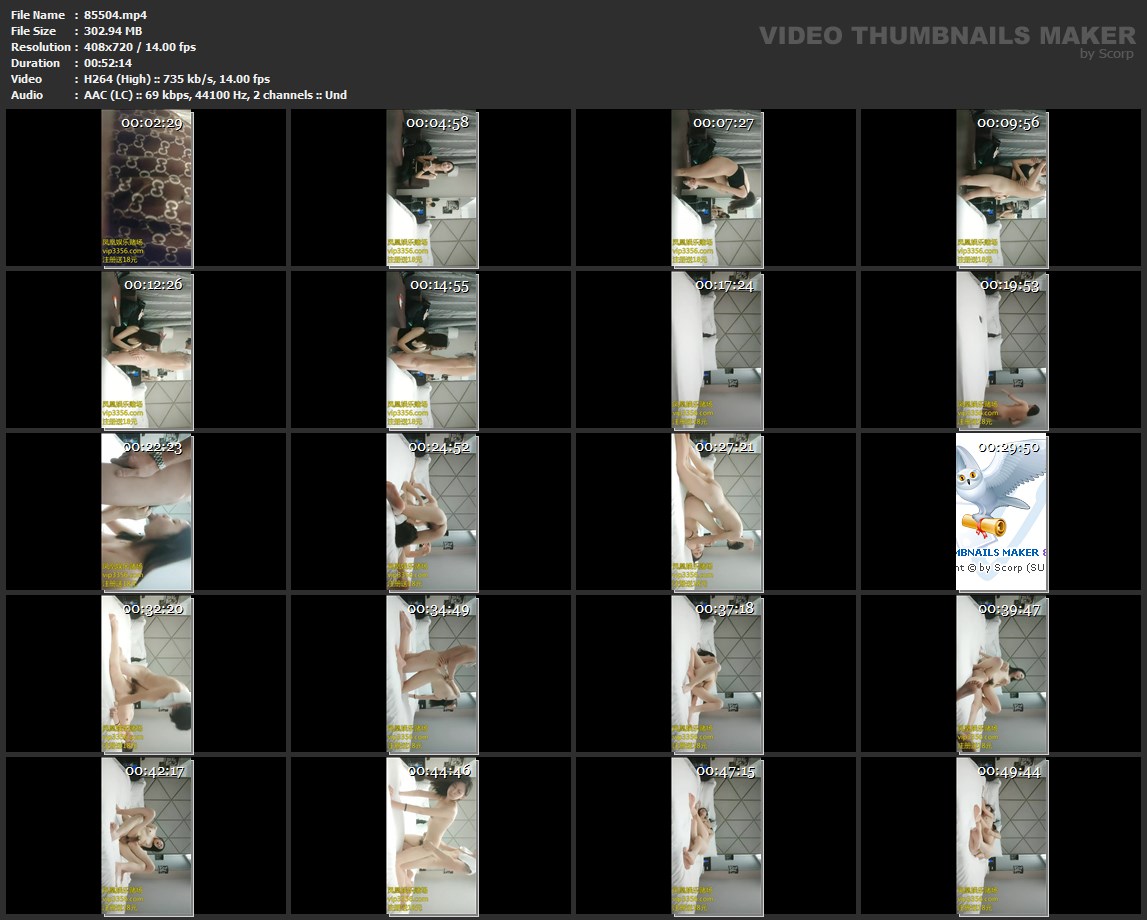Click the Duration value 00:52:14
Viewport: 1147px width, 920px height.
[x=108, y=63]
